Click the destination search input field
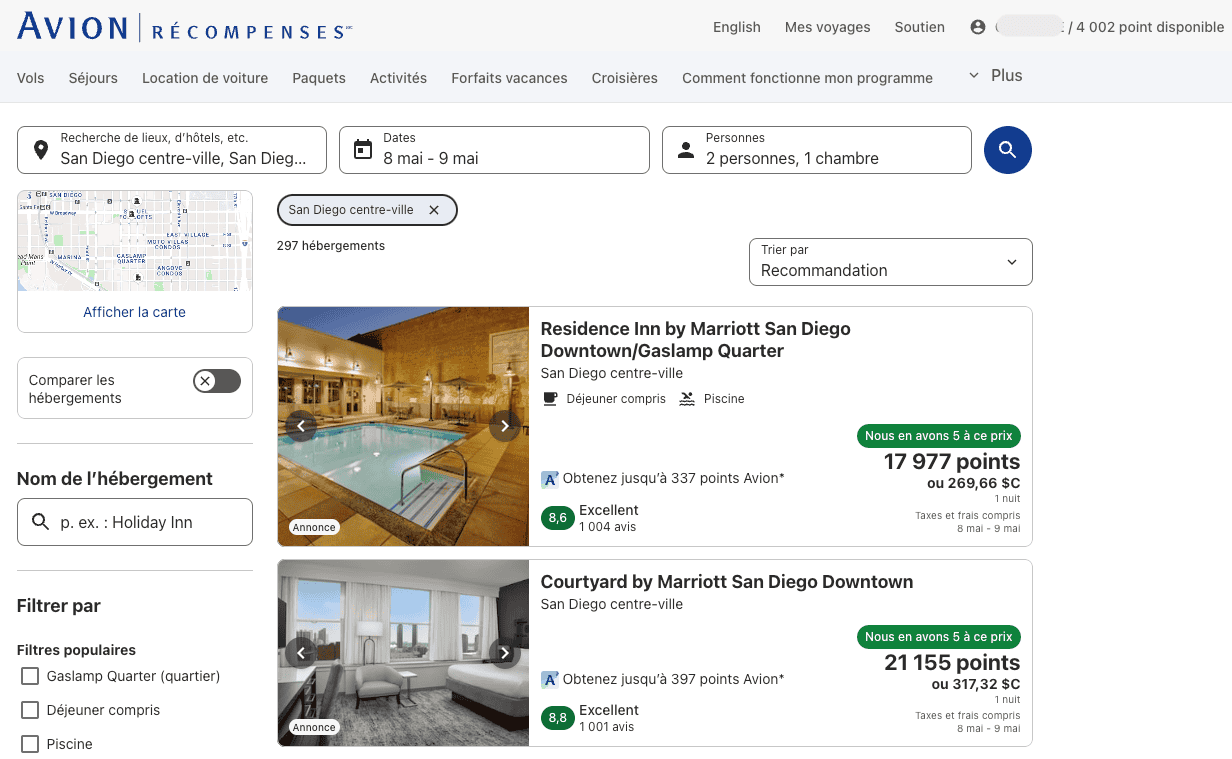1232x759 pixels. click(172, 150)
